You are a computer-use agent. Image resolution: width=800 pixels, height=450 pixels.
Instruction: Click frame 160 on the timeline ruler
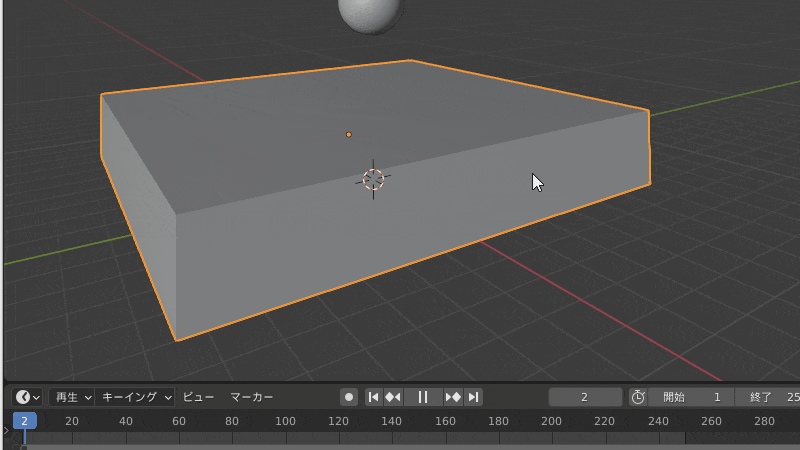tap(445, 421)
